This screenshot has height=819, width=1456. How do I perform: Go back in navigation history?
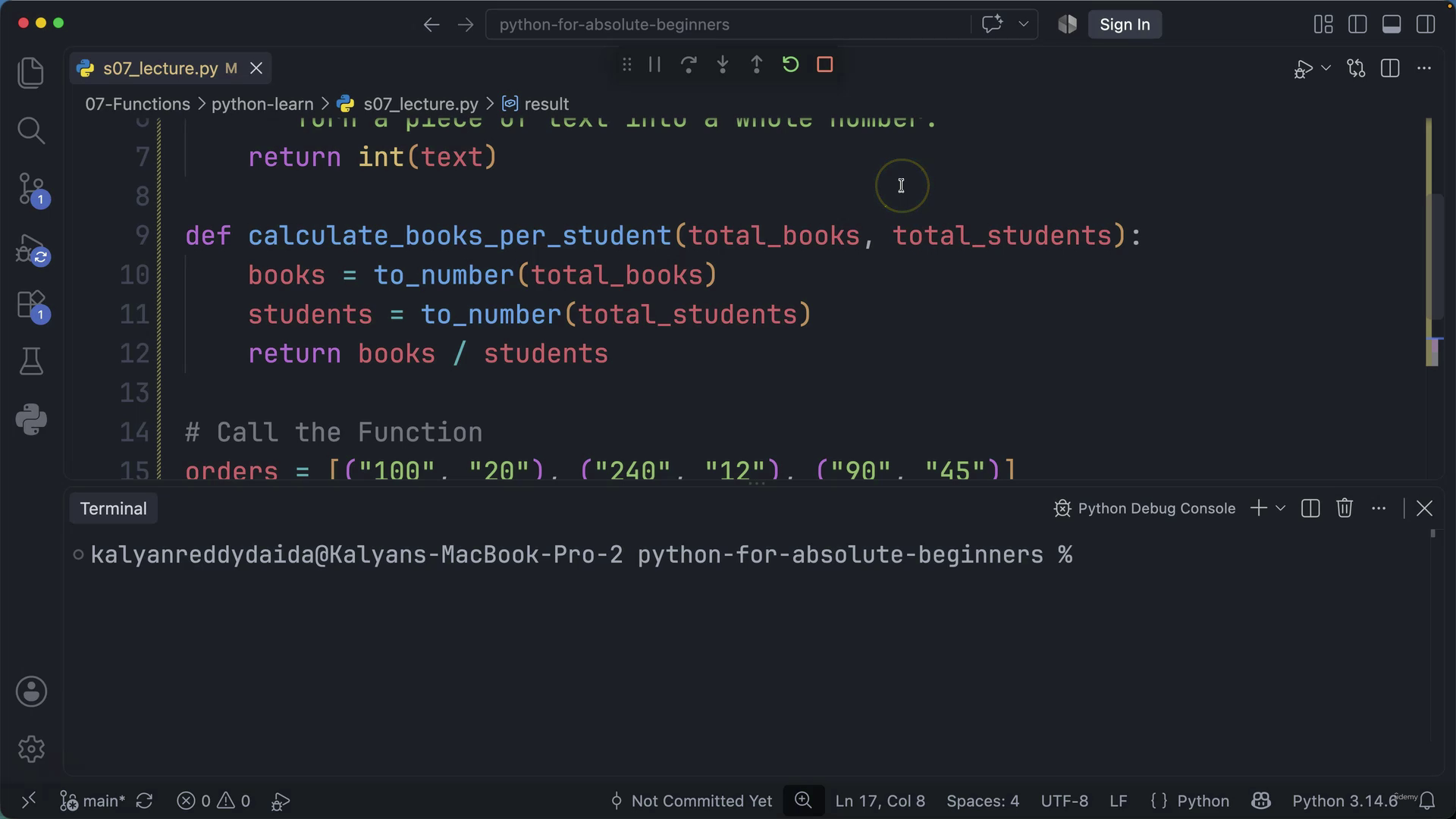431,25
